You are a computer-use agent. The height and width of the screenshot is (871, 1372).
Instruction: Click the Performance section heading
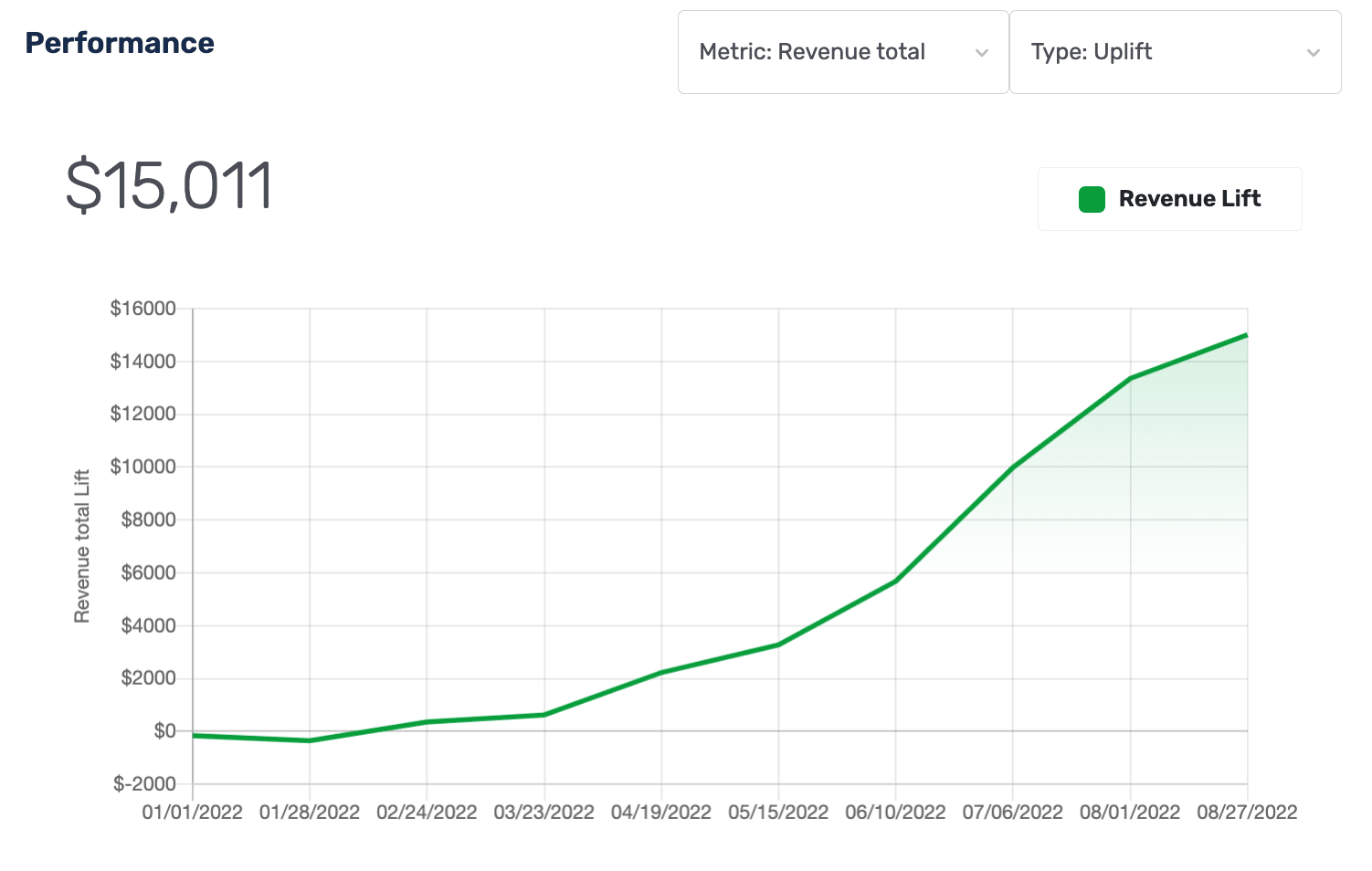120,43
